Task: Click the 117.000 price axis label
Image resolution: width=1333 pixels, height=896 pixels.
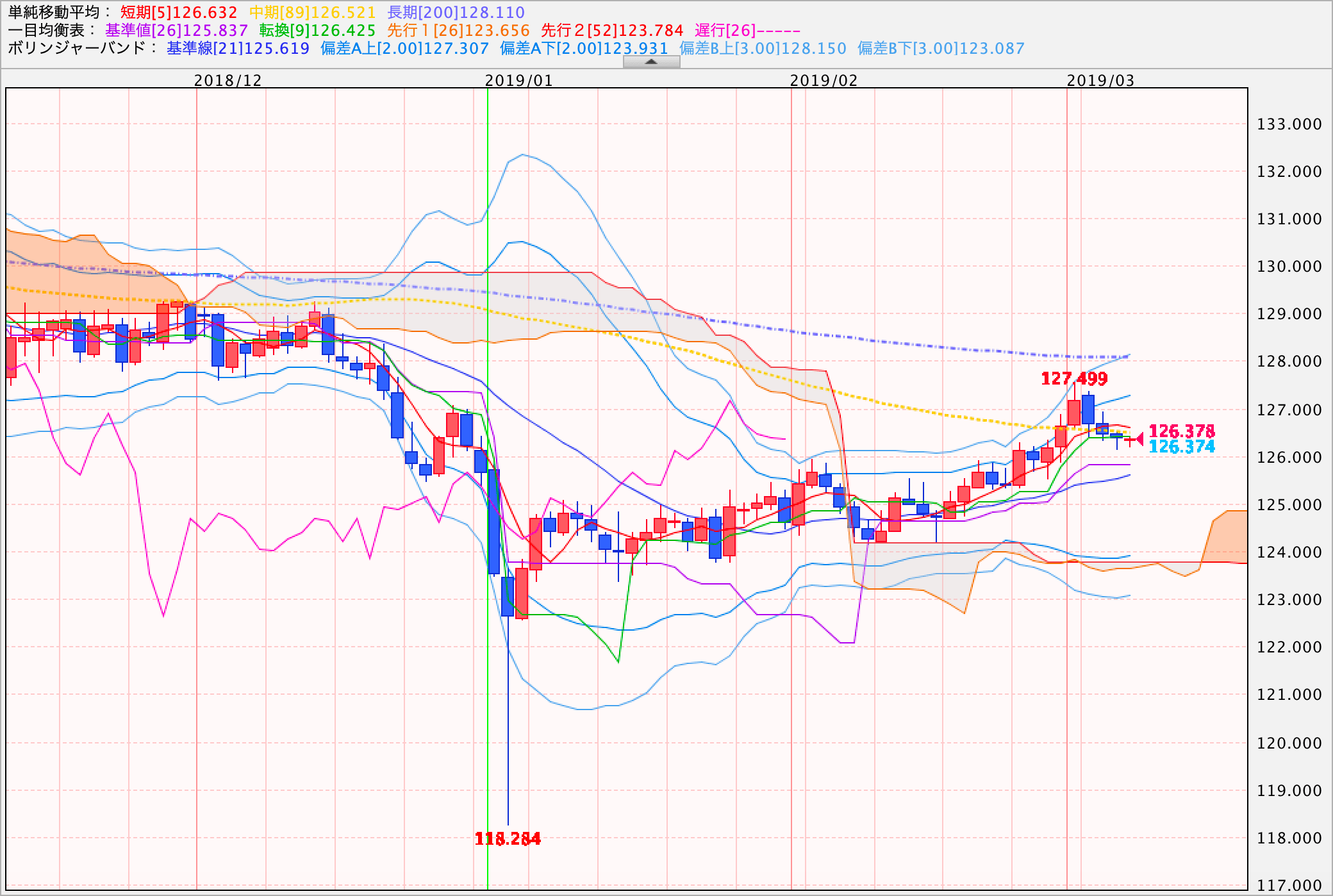Action: pyautogui.click(x=1289, y=886)
